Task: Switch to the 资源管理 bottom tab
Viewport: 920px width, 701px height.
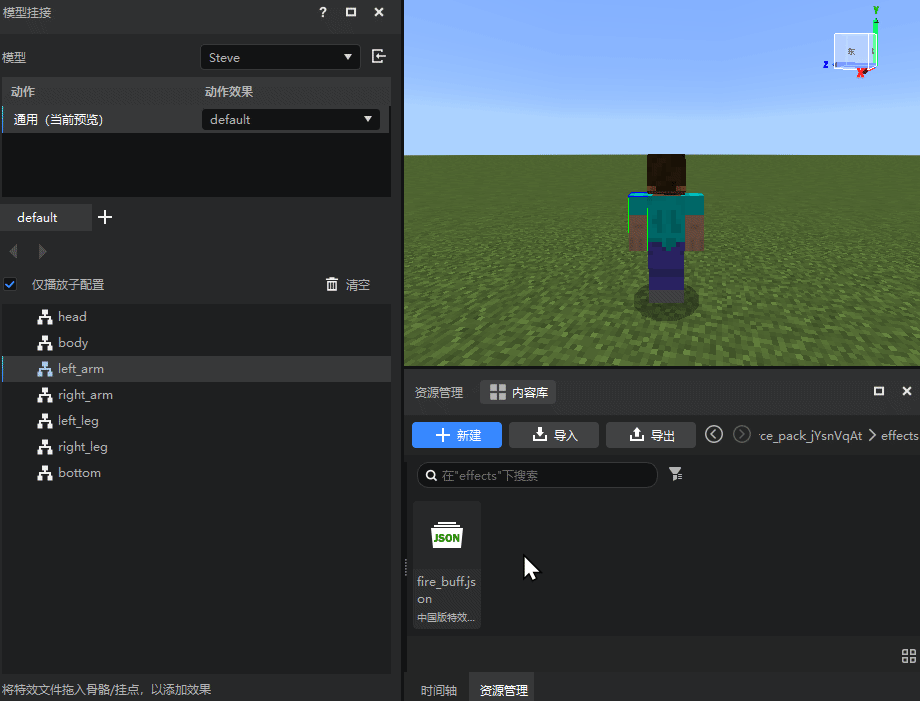Action: click(503, 690)
